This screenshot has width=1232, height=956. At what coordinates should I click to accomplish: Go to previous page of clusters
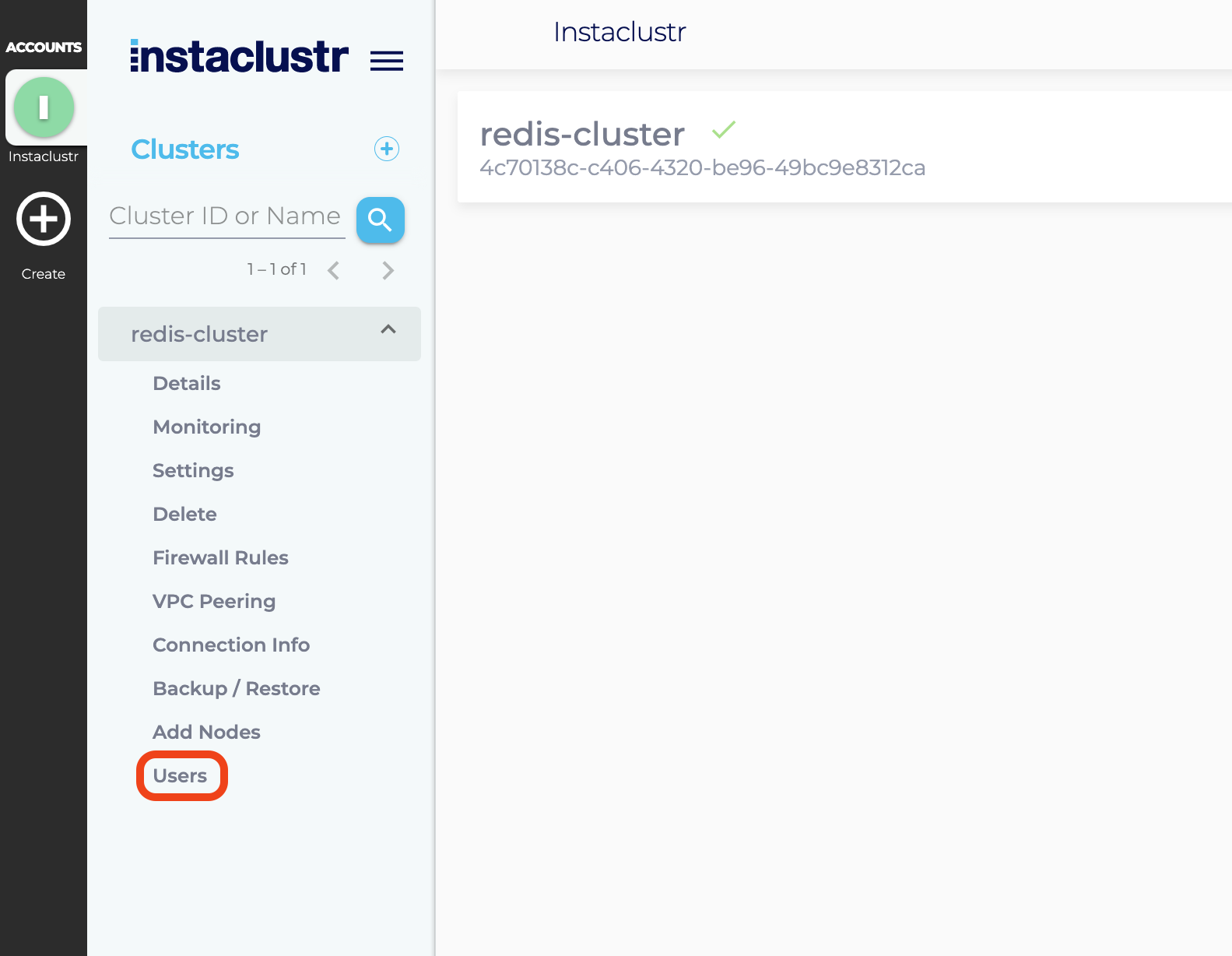[334, 270]
